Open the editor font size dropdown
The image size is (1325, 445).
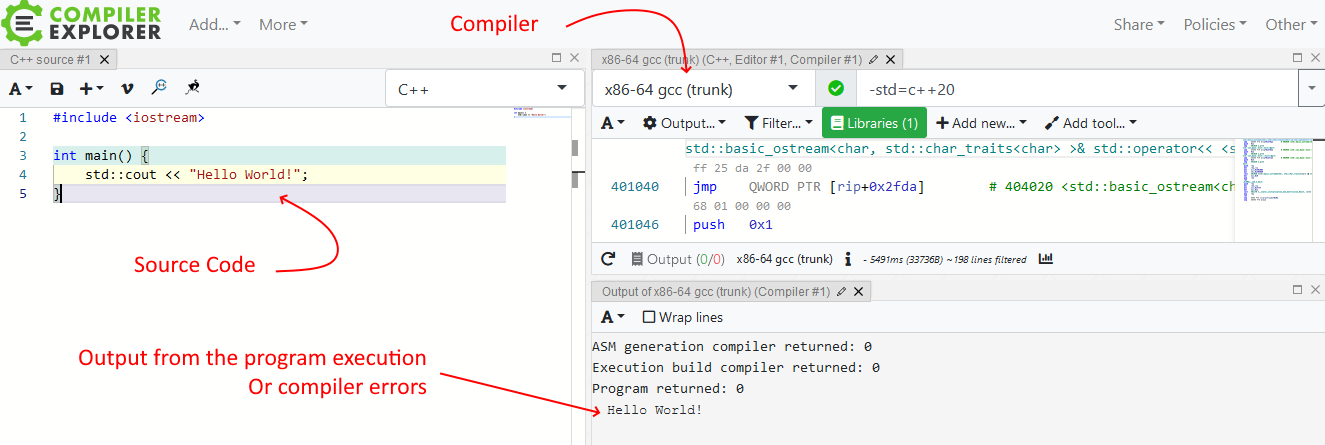(21, 89)
